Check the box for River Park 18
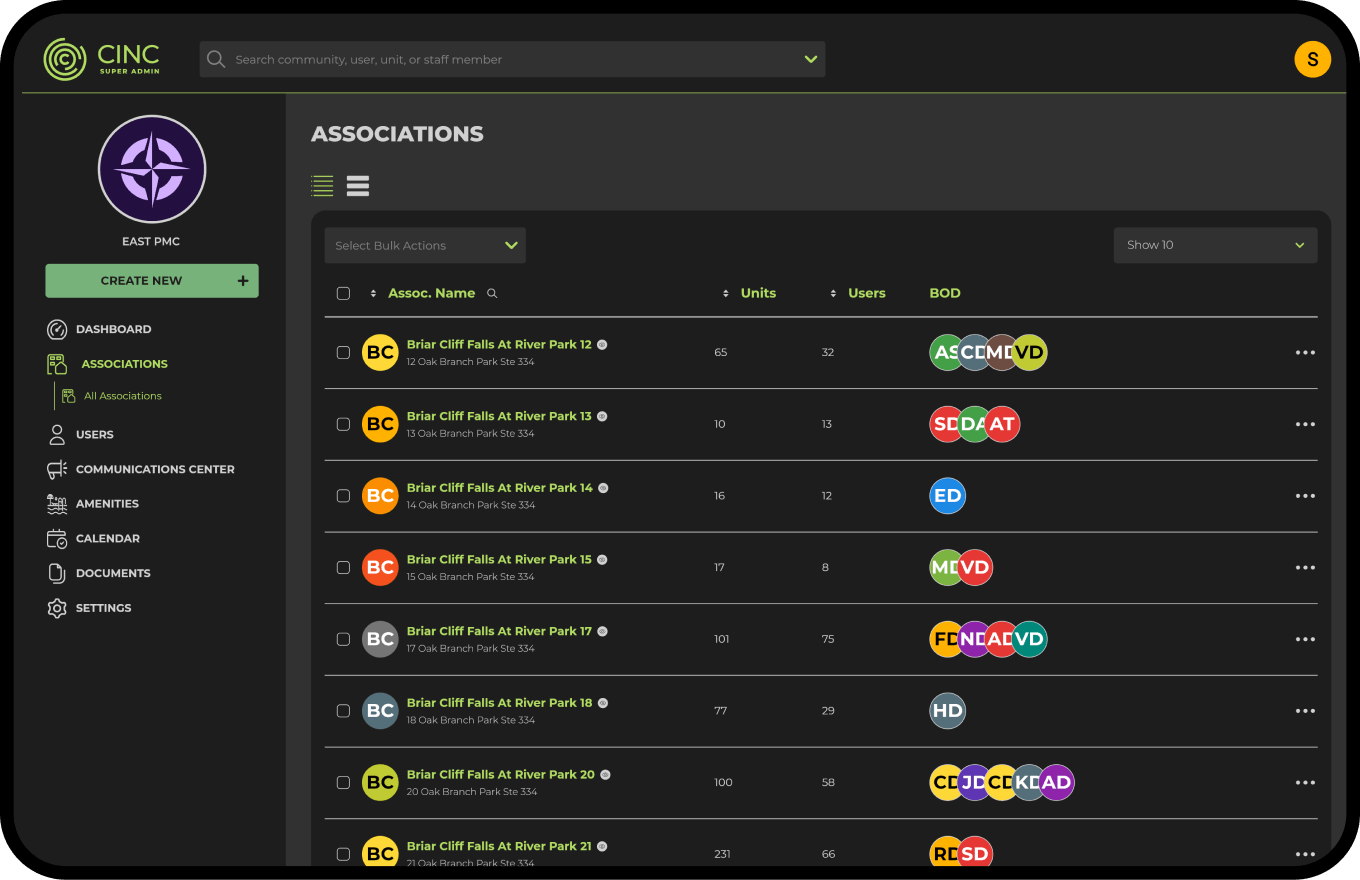Viewport: 1360px width, 880px height. (343, 711)
